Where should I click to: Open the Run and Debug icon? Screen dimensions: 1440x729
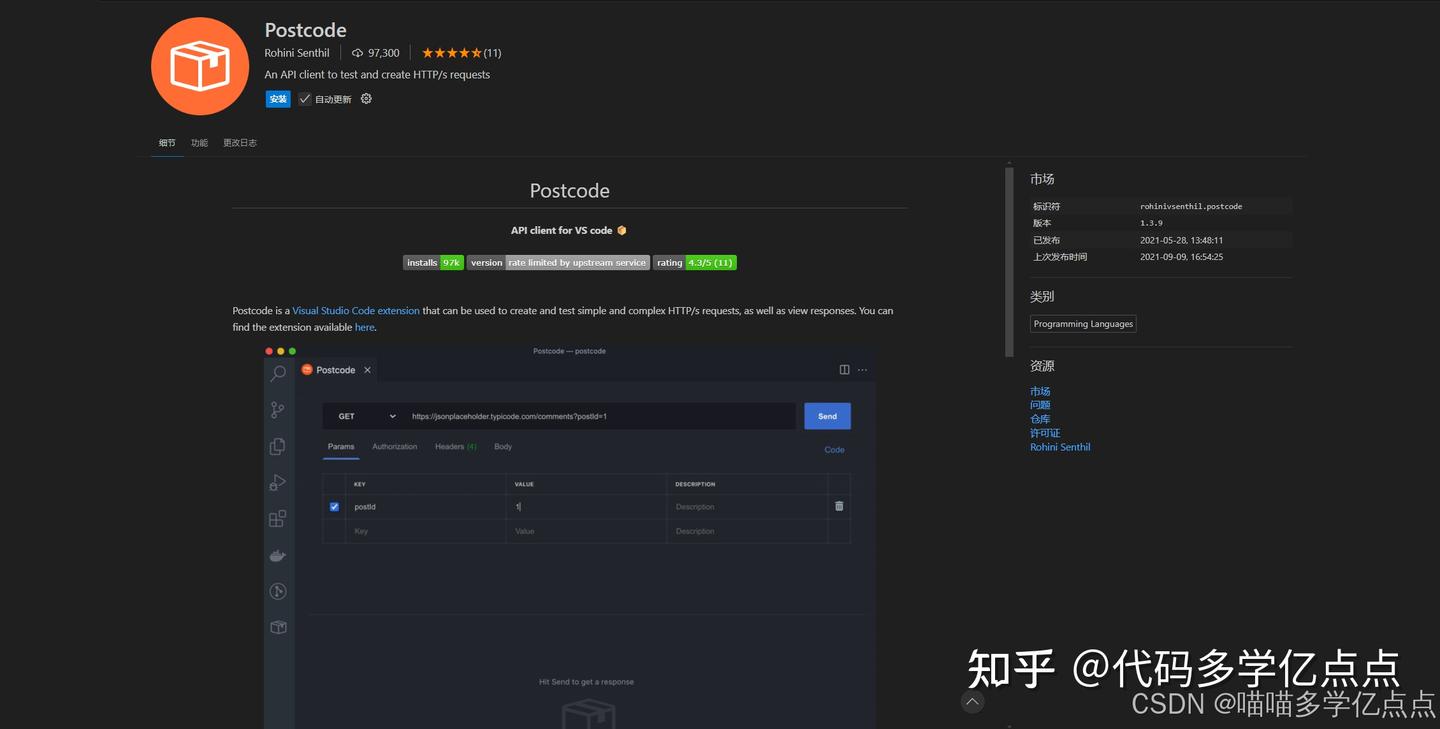click(278, 482)
